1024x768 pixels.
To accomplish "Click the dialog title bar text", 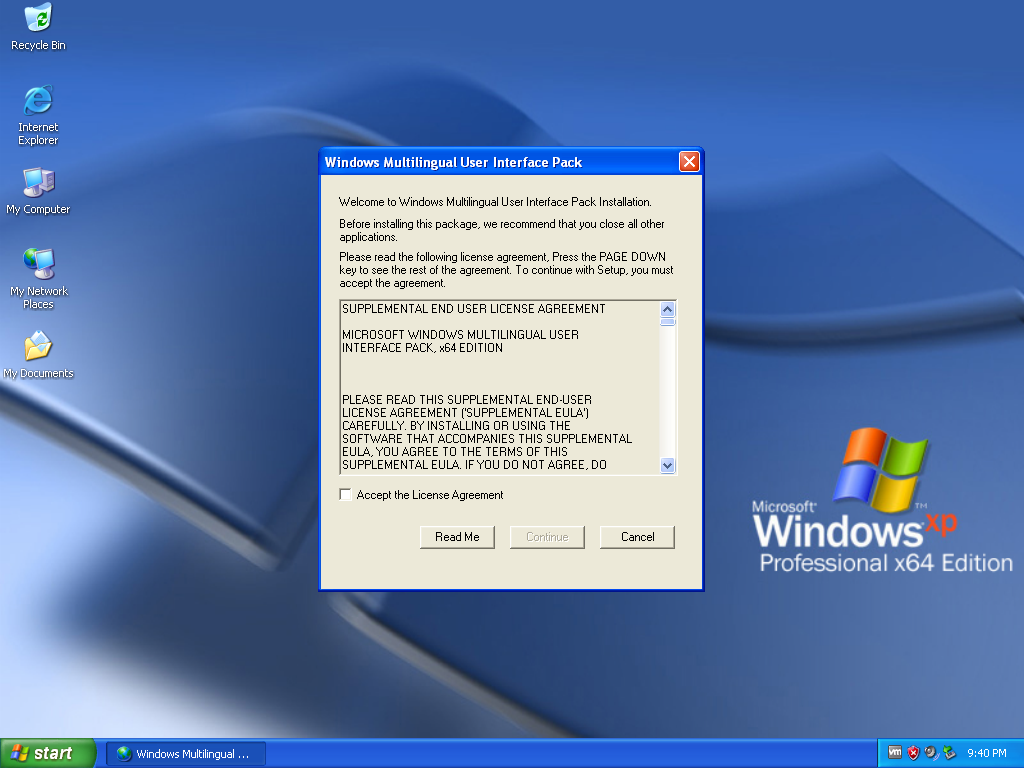I will pos(453,162).
